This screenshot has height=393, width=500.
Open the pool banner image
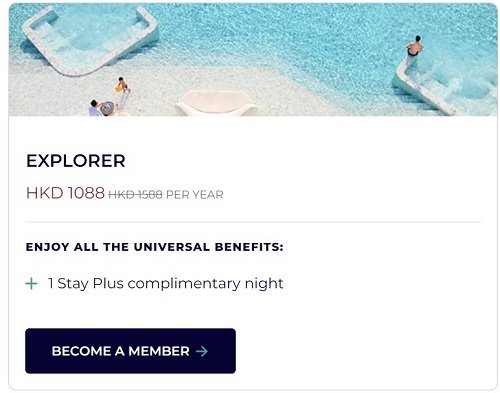click(253, 60)
